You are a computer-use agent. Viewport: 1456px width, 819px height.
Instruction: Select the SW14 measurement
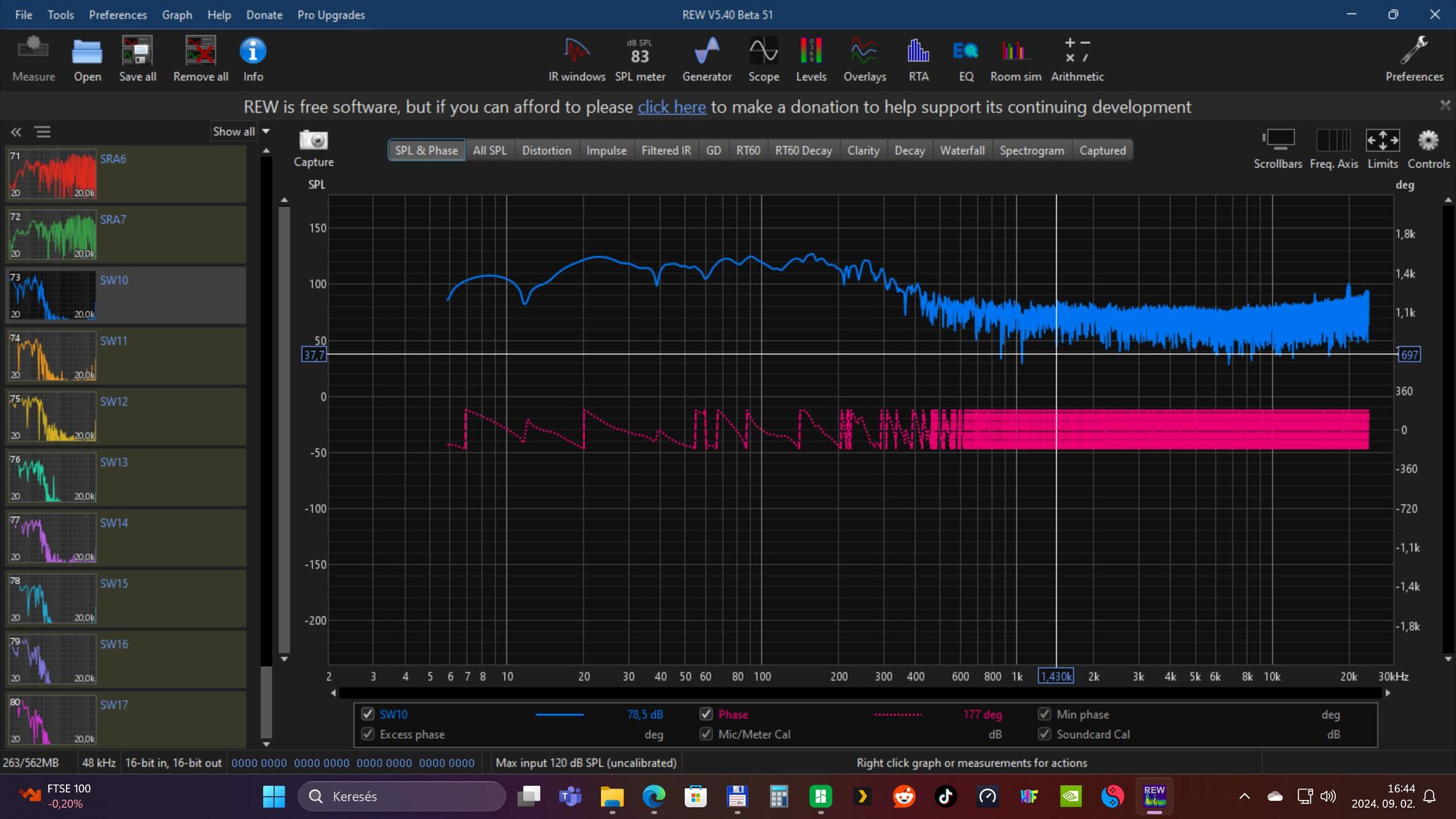(126, 537)
